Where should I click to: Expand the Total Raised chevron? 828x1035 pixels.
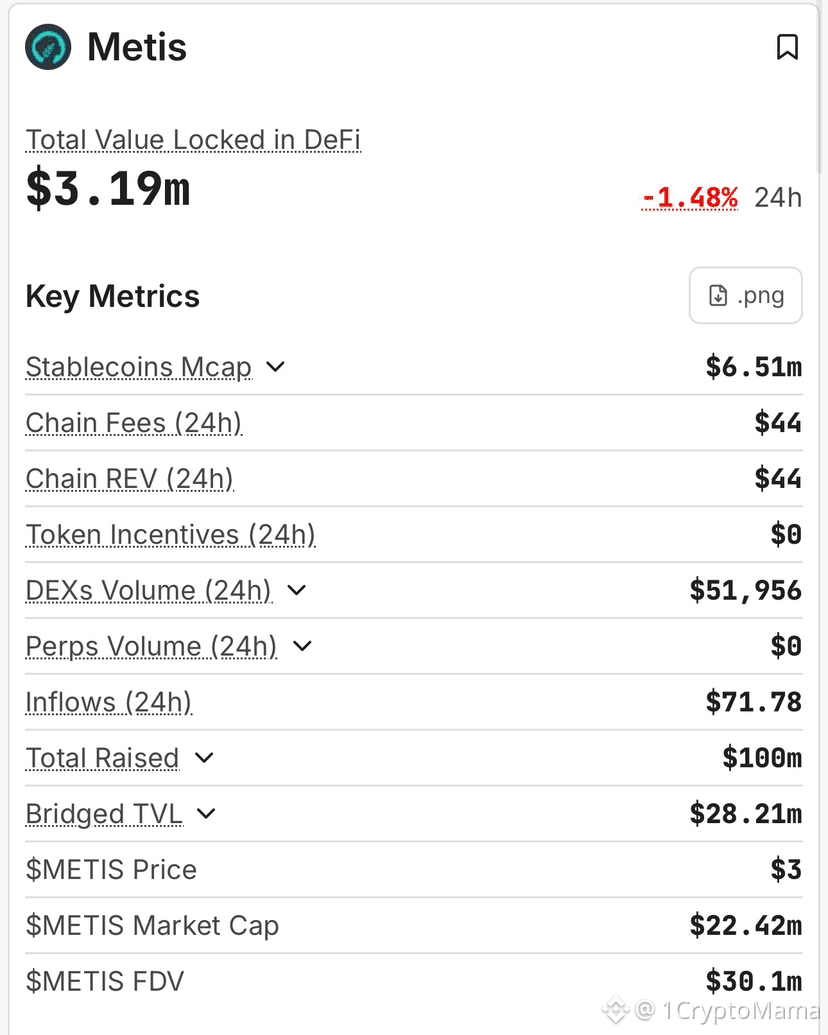205,758
